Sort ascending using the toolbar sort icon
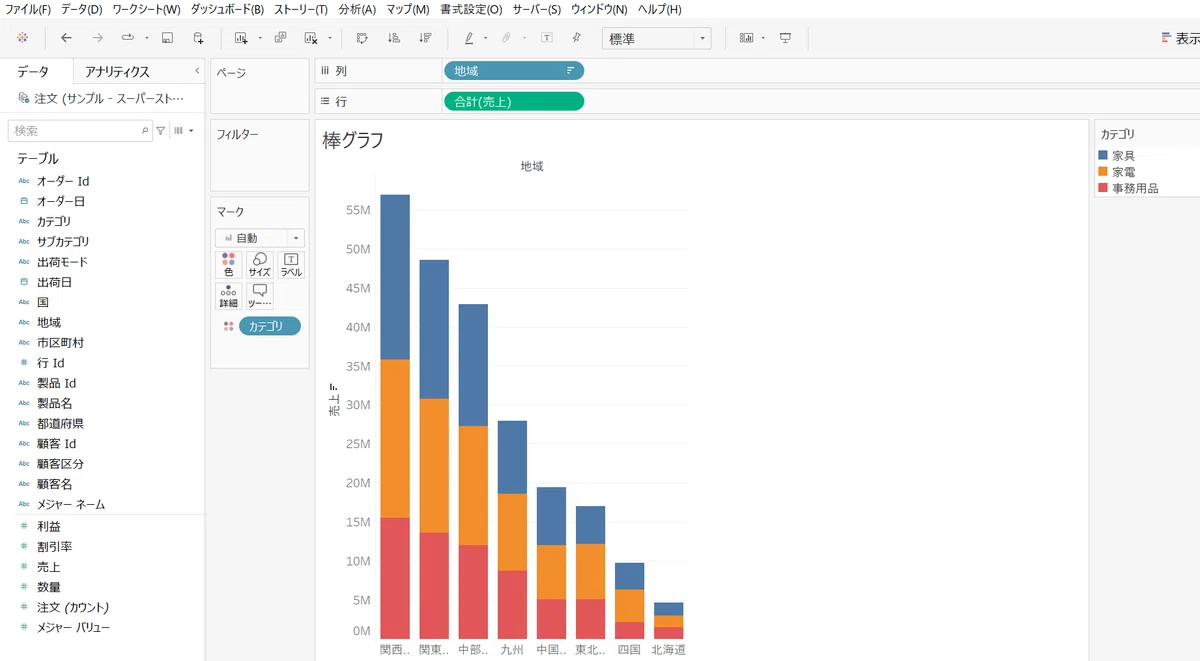This screenshot has width=1200, height=661. pyautogui.click(x=394, y=38)
